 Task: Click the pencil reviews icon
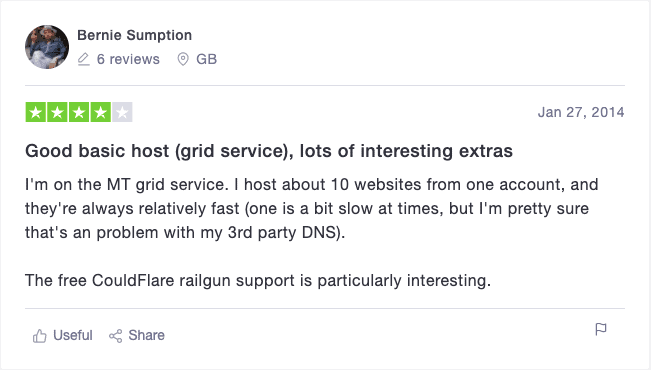[x=83, y=59]
